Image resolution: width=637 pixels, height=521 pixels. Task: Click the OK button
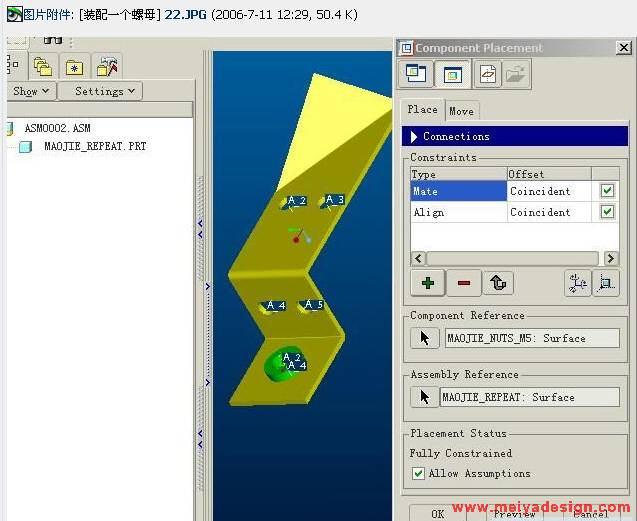[x=438, y=514]
